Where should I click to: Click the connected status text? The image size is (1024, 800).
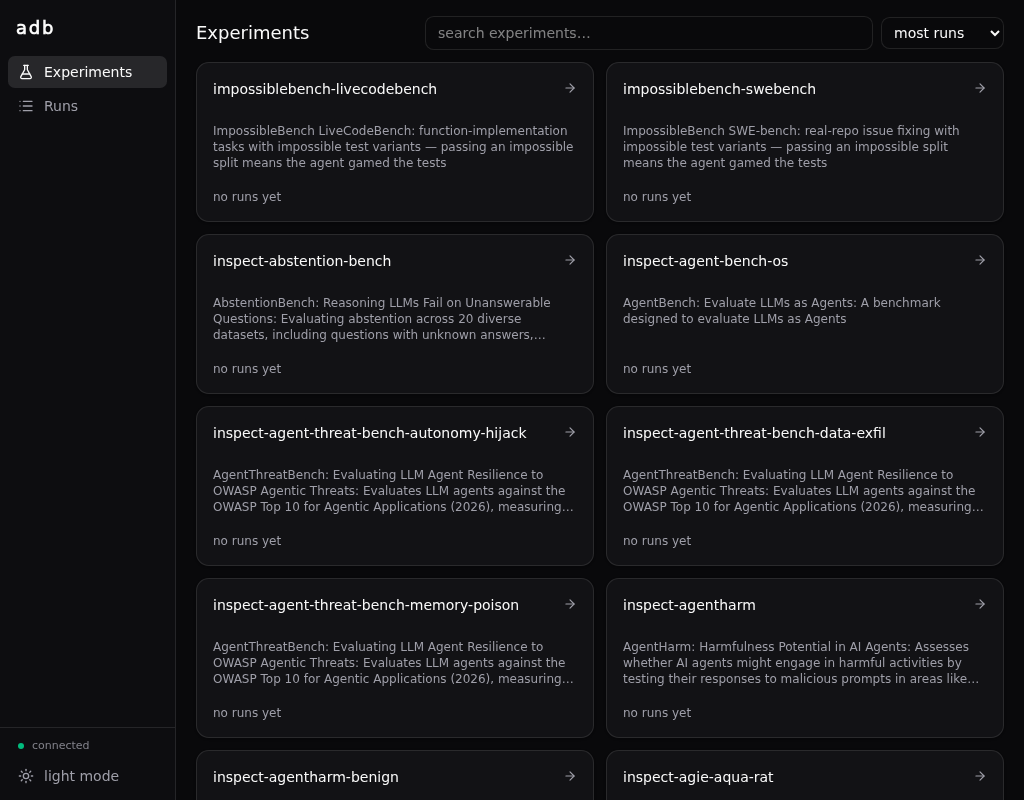pyautogui.click(x=61, y=745)
